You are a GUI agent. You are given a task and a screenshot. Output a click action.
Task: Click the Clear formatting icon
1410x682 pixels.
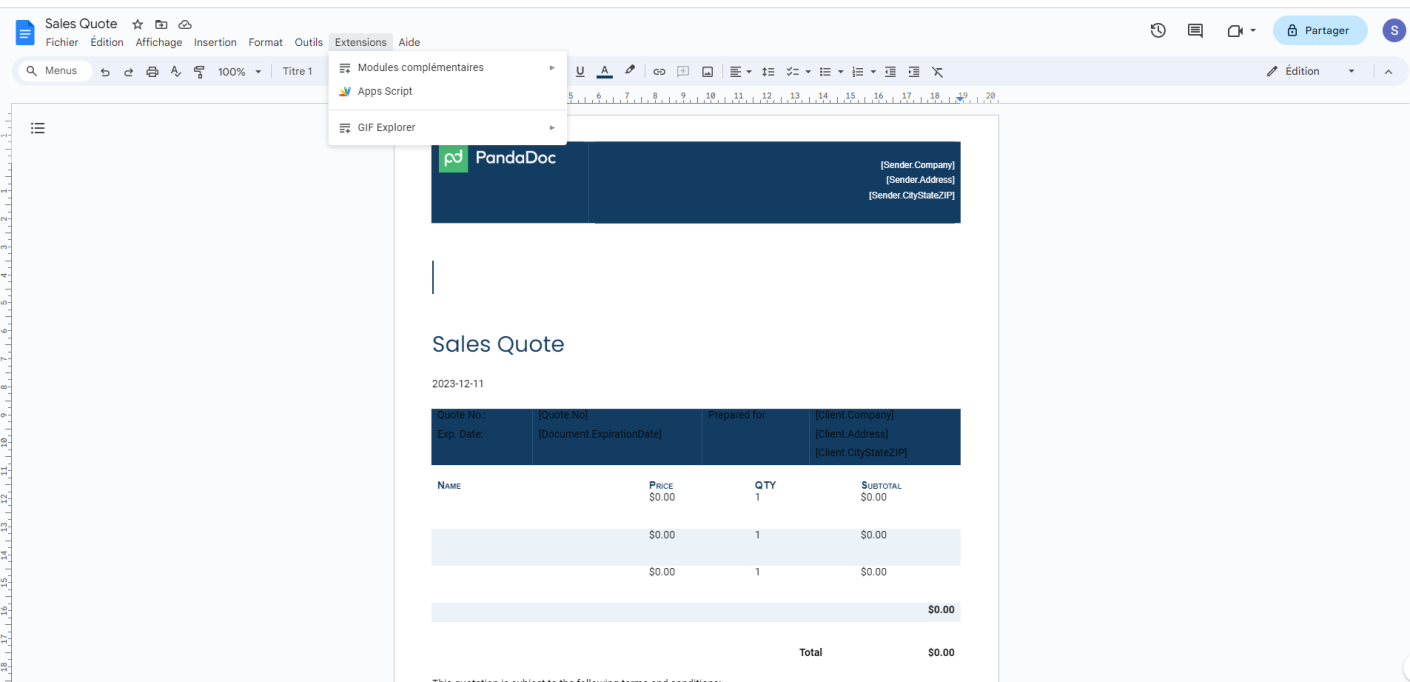(x=938, y=71)
